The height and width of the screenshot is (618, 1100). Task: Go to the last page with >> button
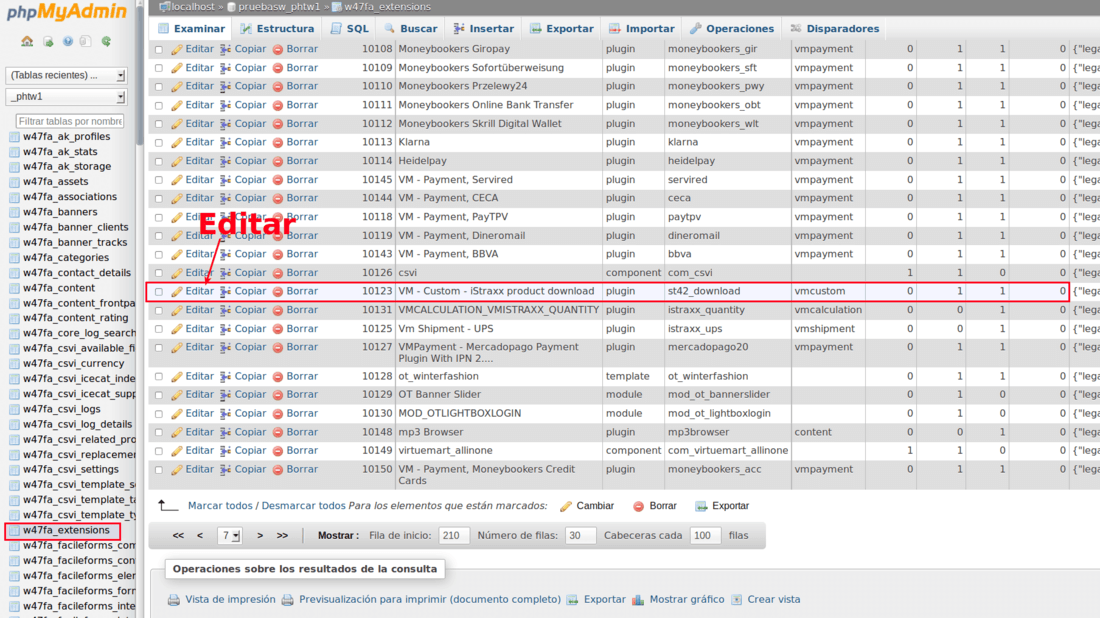pyautogui.click(x=282, y=536)
